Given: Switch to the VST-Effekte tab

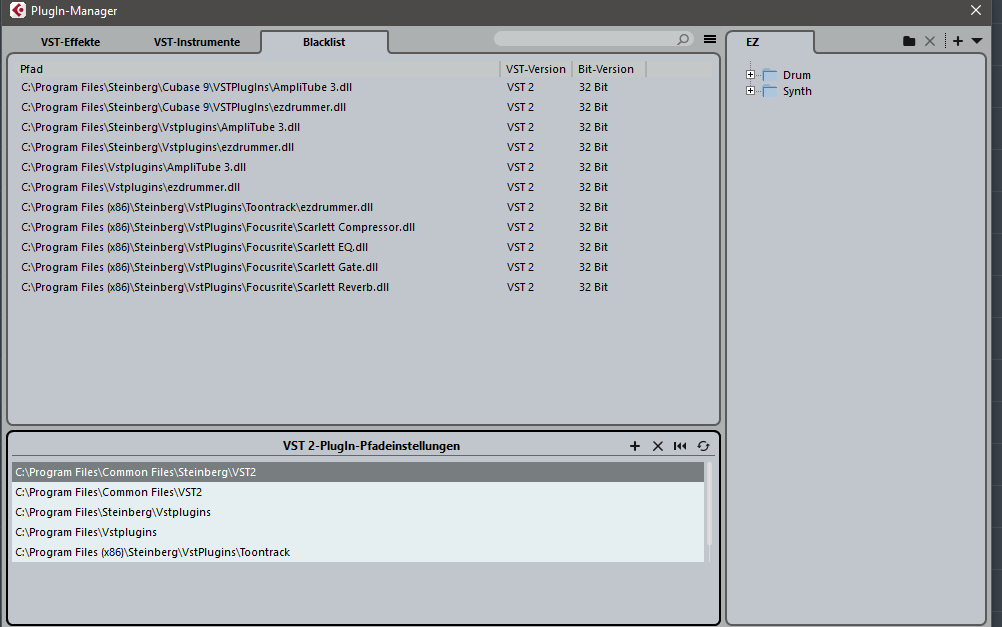Looking at the screenshot, I should pyautogui.click(x=70, y=42).
